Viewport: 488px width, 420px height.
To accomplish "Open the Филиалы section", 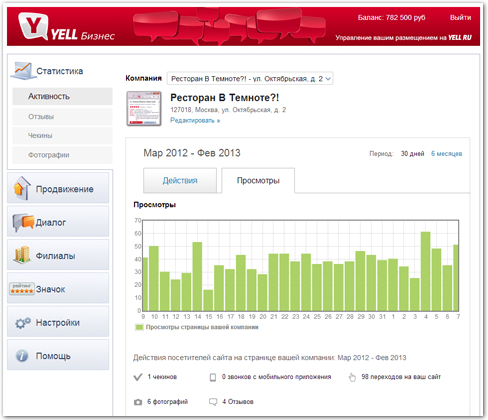I will click(x=58, y=255).
